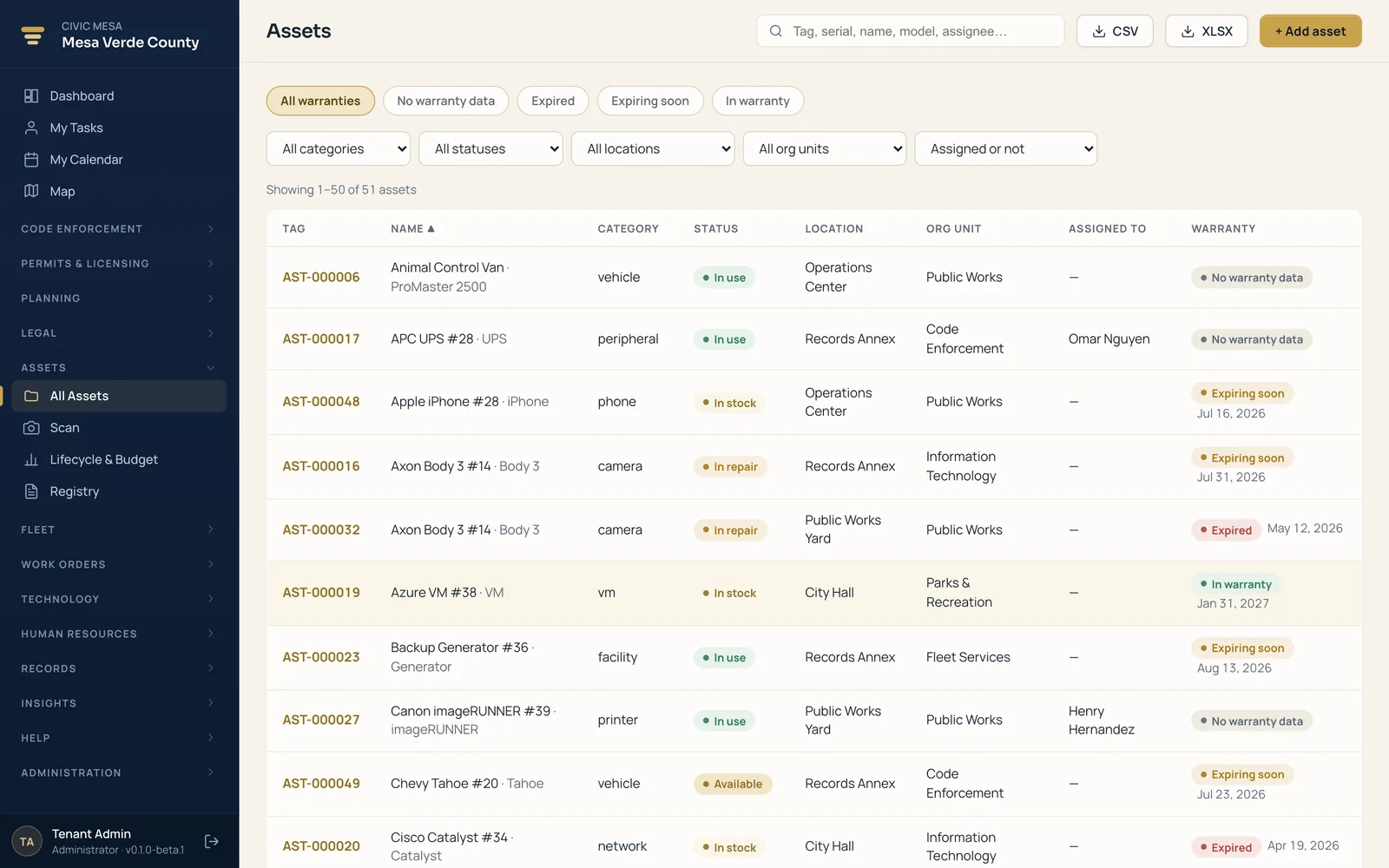
Task: Expand the Planning section
Action: (119, 299)
